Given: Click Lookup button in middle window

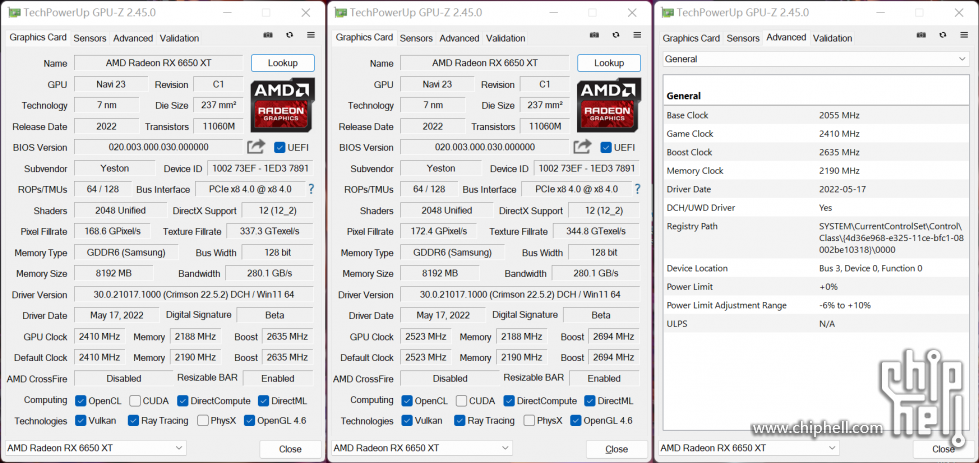Looking at the screenshot, I should (609, 62).
